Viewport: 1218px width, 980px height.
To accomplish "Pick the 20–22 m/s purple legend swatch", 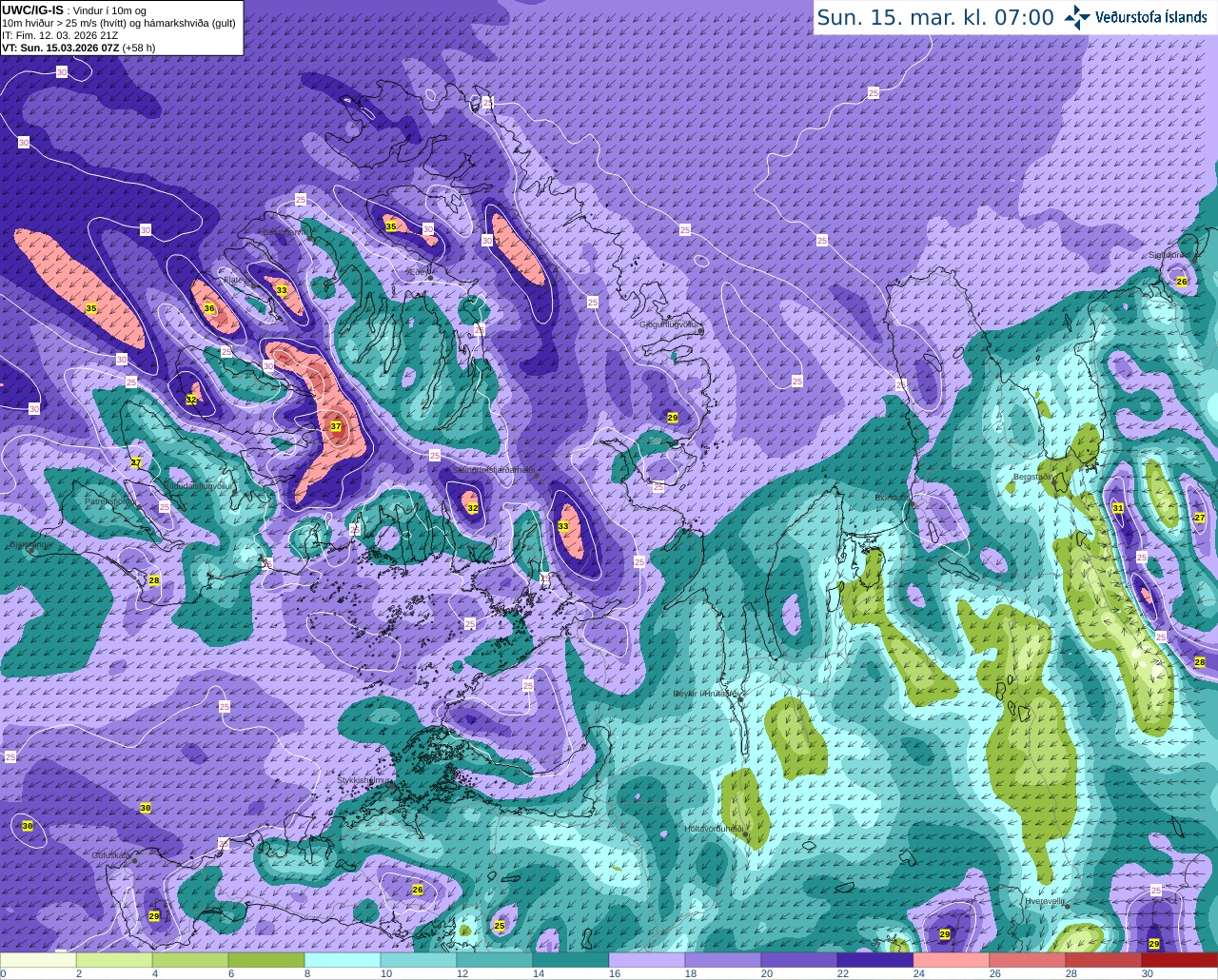I will pos(799,960).
